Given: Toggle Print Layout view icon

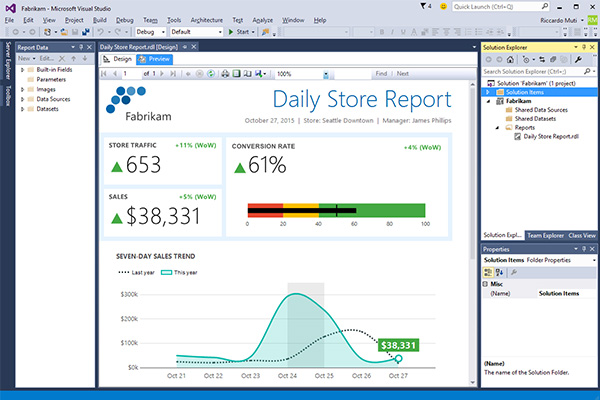Looking at the screenshot, I should click(236, 73).
